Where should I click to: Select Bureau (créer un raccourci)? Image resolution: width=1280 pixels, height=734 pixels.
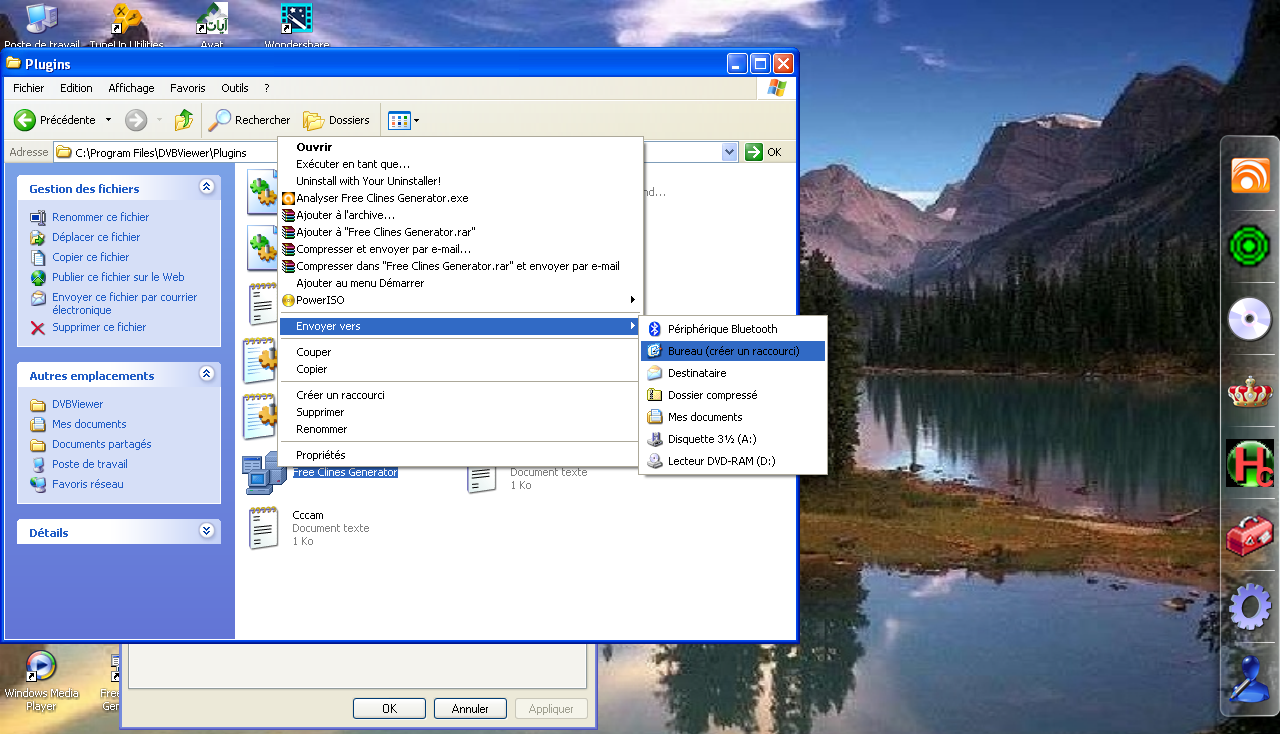click(733, 351)
